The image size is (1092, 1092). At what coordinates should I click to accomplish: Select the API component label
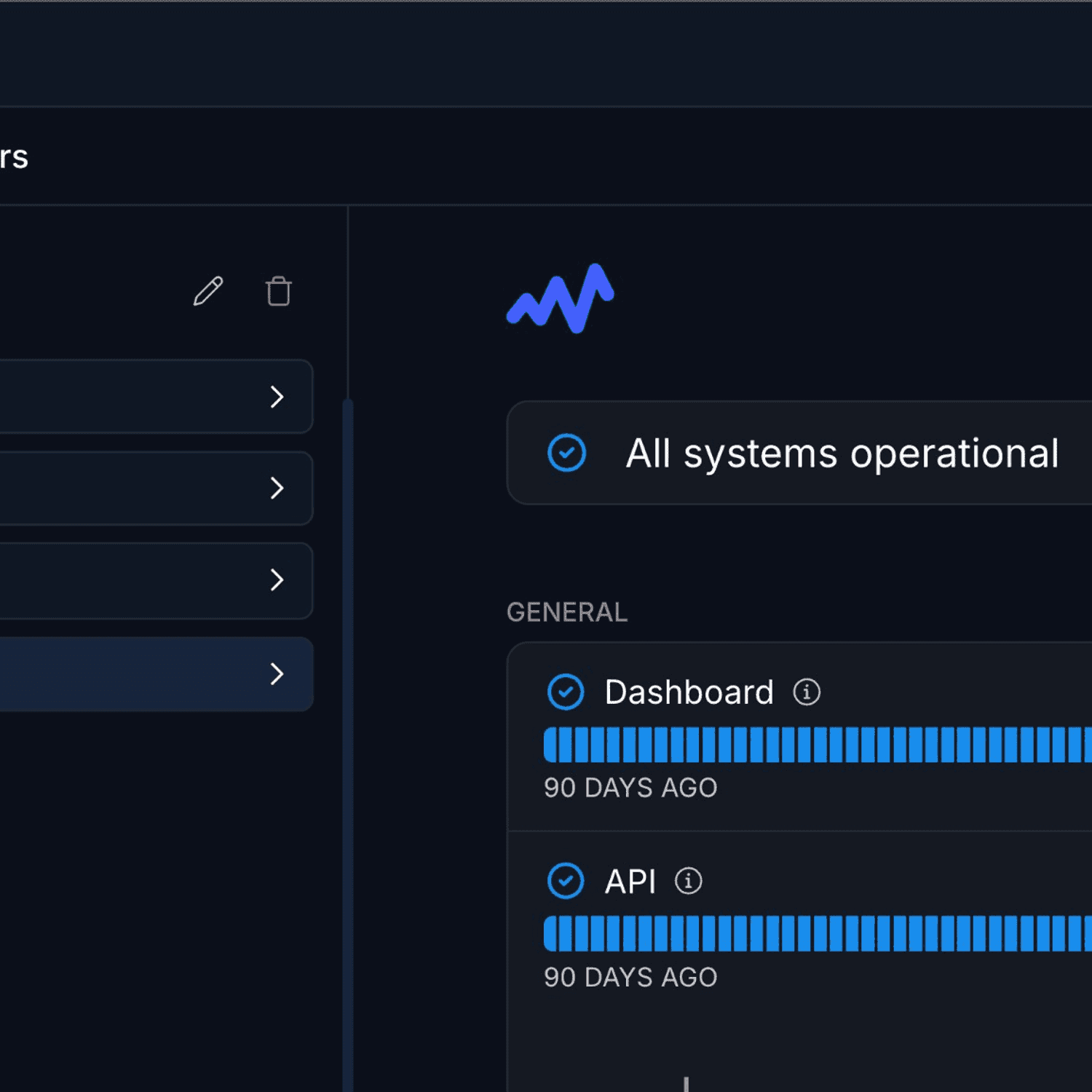coord(630,882)
